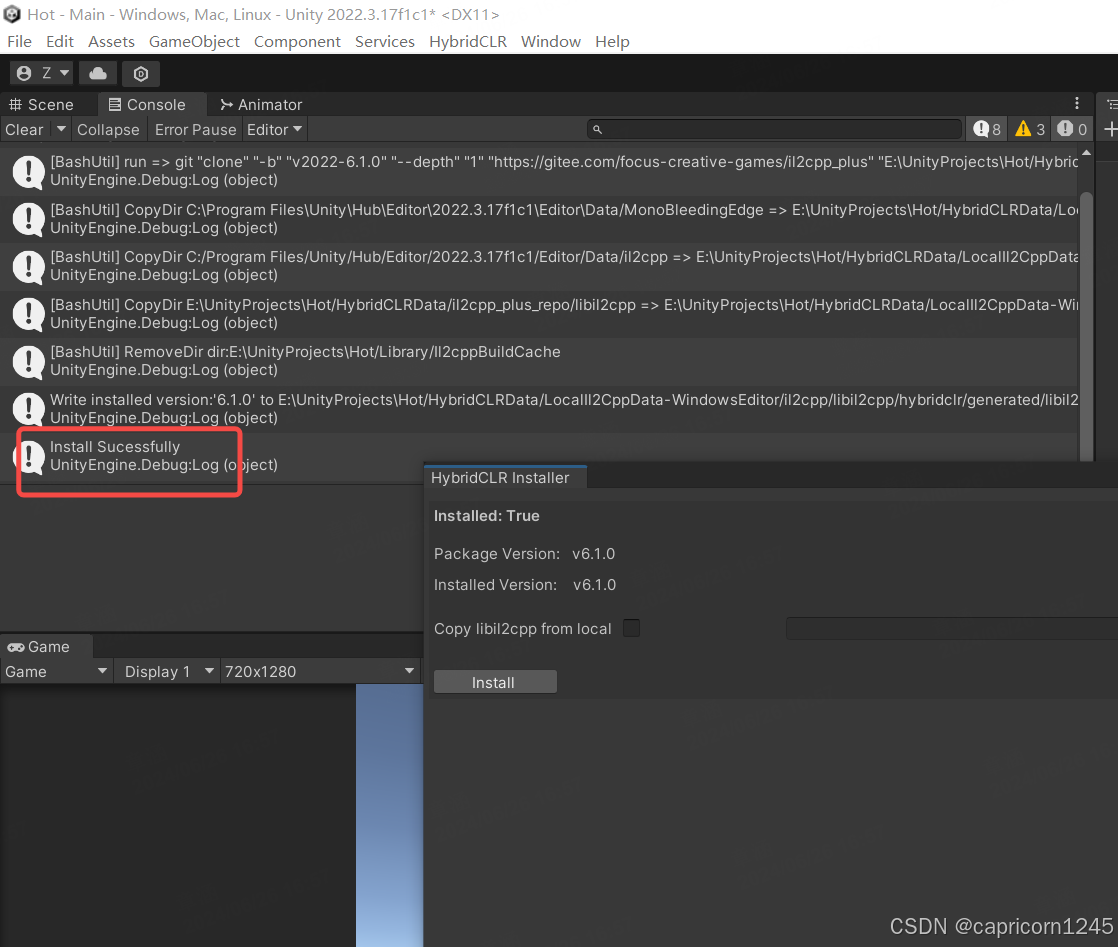Switch to the Scene tab
The width and height of the screenshot is (1118, 947).
pyautogui.click(x=41, y=105)
